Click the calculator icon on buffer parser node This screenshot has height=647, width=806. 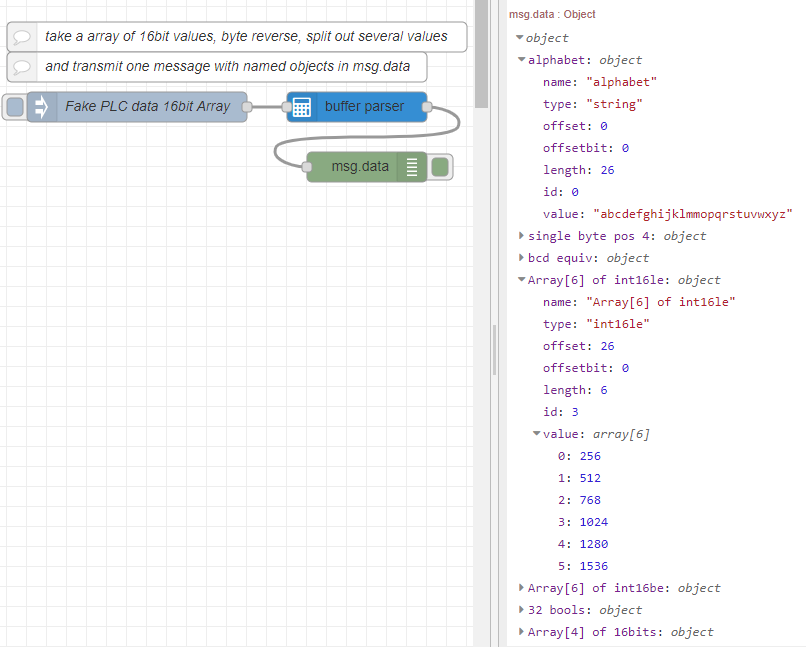point(302,107)
